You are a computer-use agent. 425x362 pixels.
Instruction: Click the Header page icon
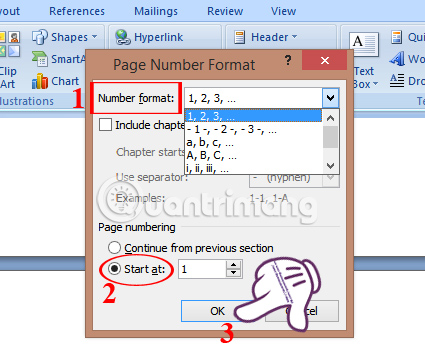coord(239,37)
